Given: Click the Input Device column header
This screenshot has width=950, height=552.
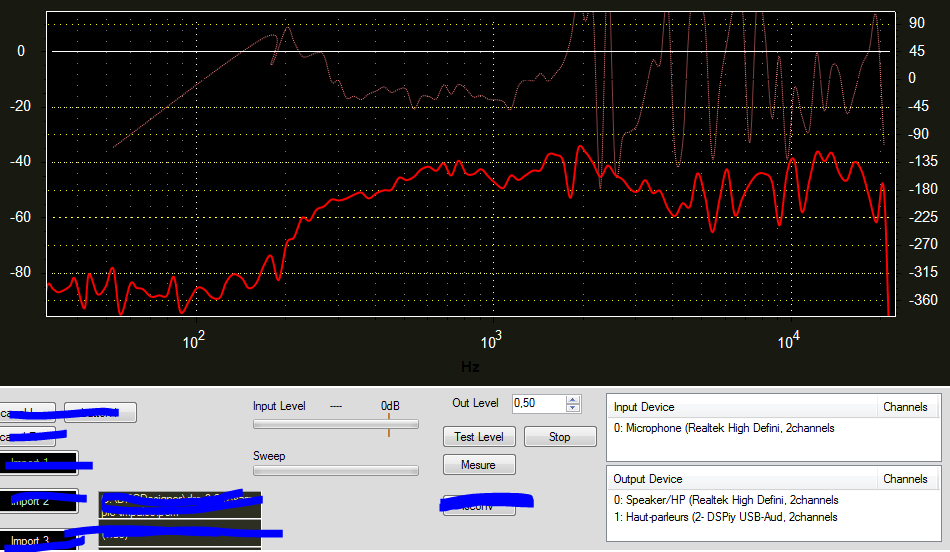Looking at the screenshot, I should [x=742, y=407].
